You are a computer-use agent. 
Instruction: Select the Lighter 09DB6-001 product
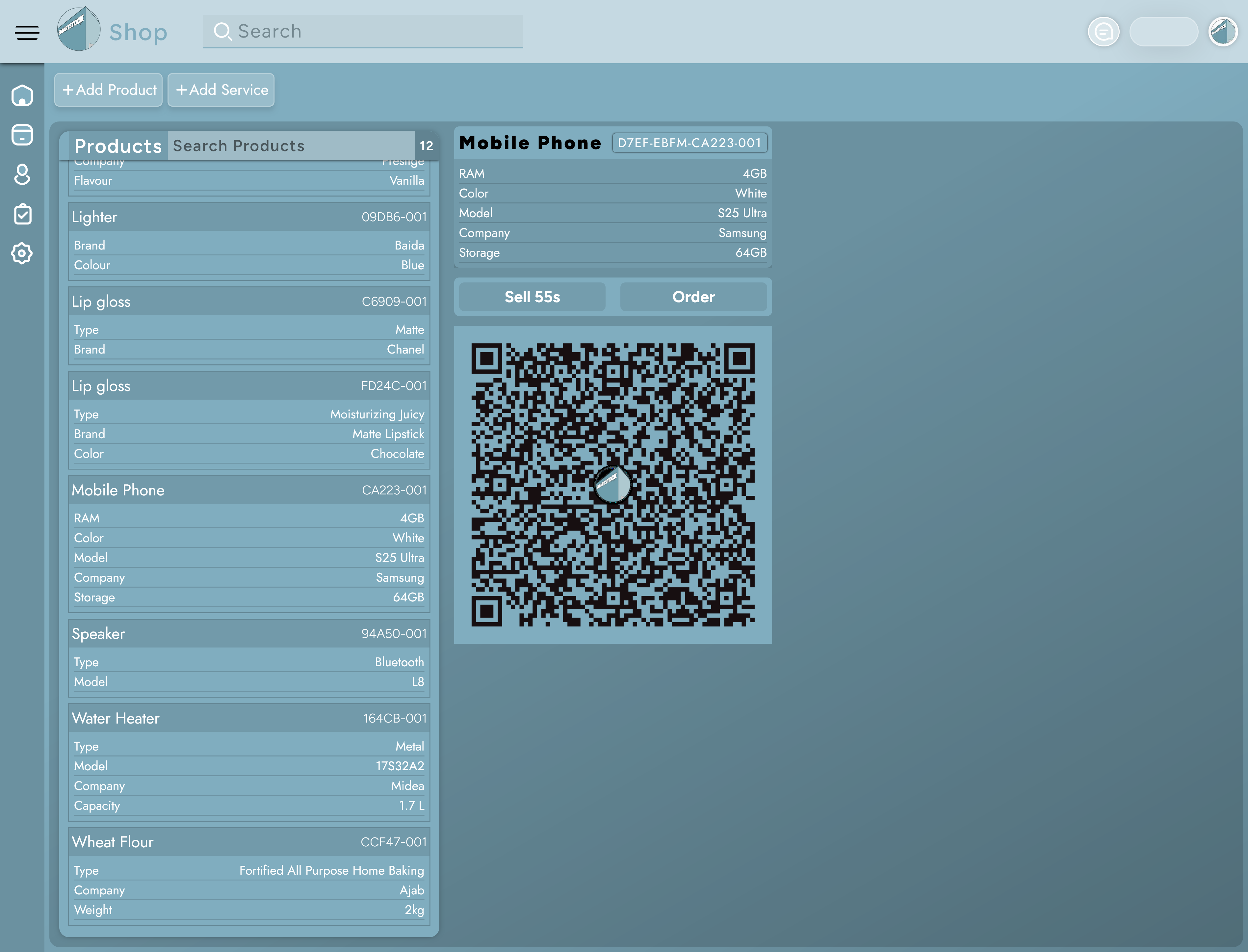tap(249, 217)
